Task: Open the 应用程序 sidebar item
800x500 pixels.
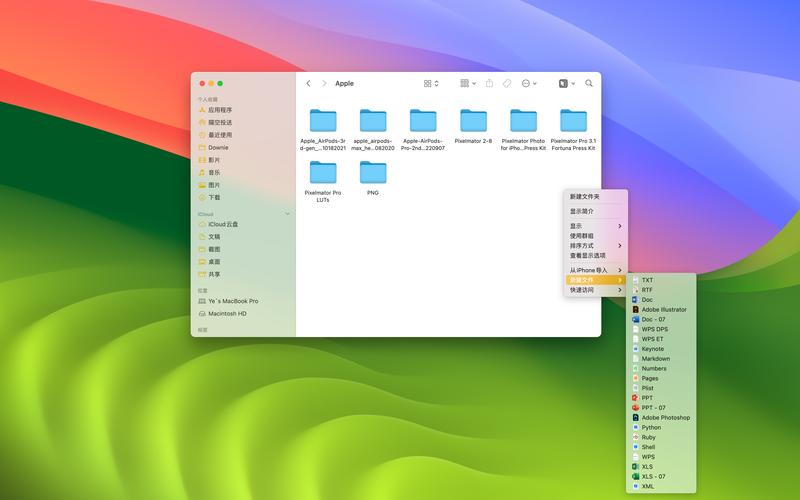Action: (x=220, y=110)
